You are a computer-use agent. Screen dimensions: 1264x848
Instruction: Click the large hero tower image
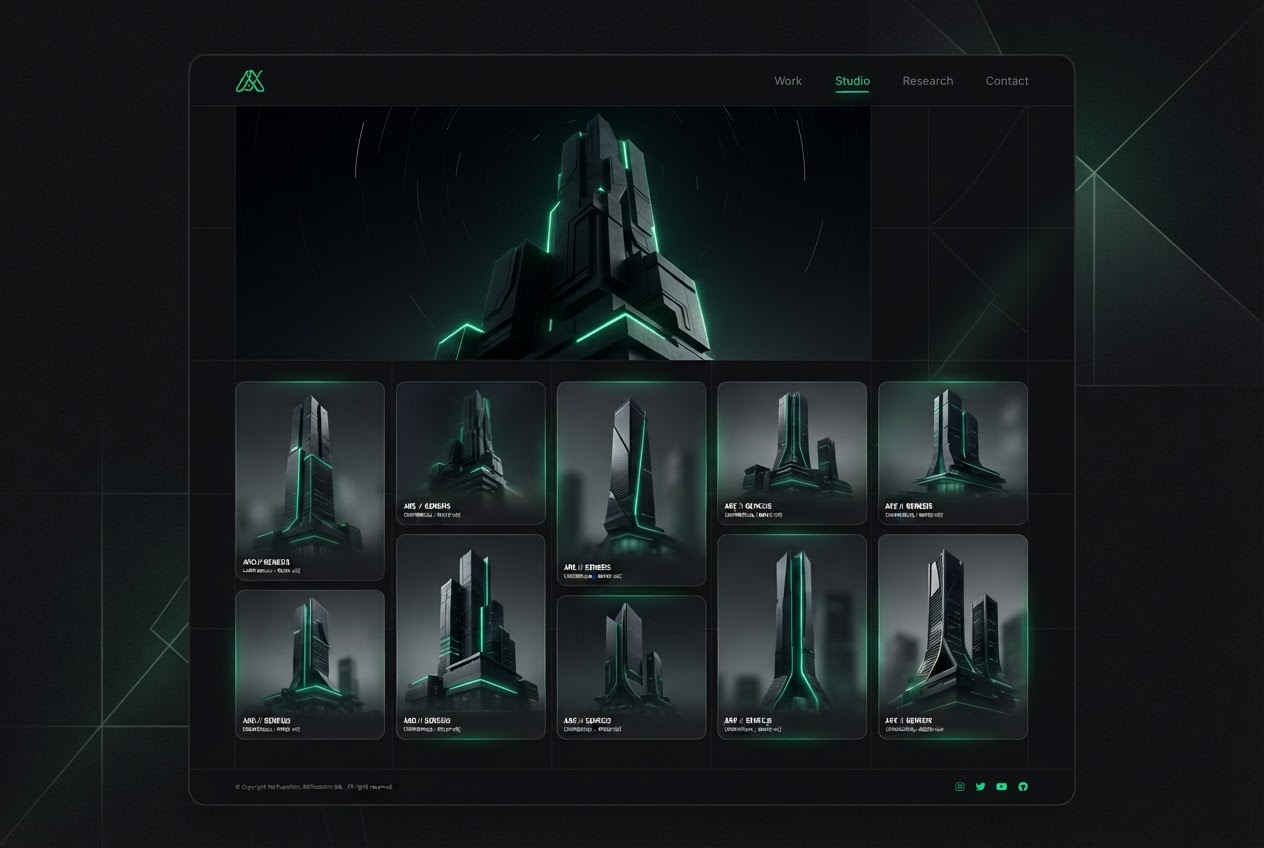click(553, 233)
